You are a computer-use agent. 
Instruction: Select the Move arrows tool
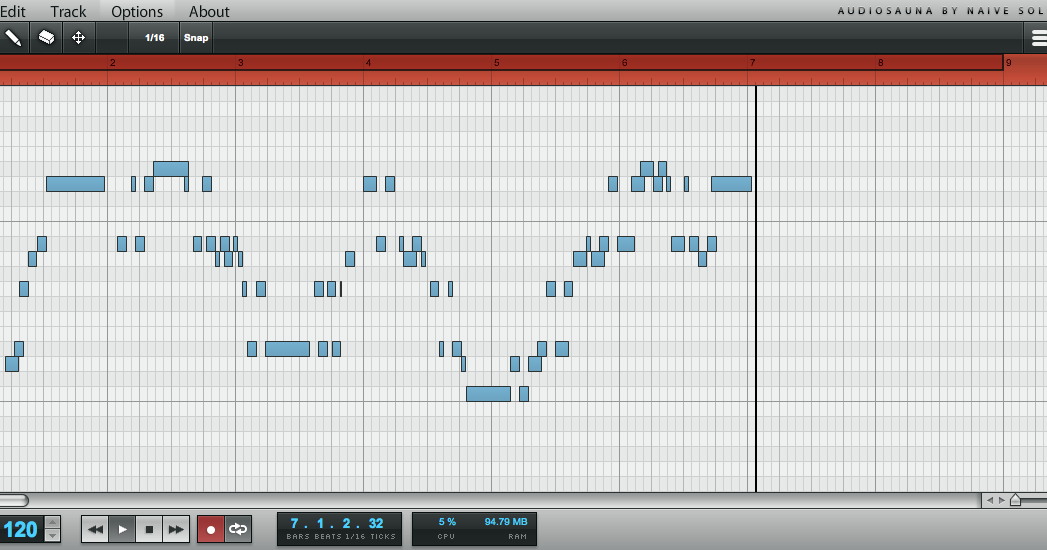pos(78,37)
